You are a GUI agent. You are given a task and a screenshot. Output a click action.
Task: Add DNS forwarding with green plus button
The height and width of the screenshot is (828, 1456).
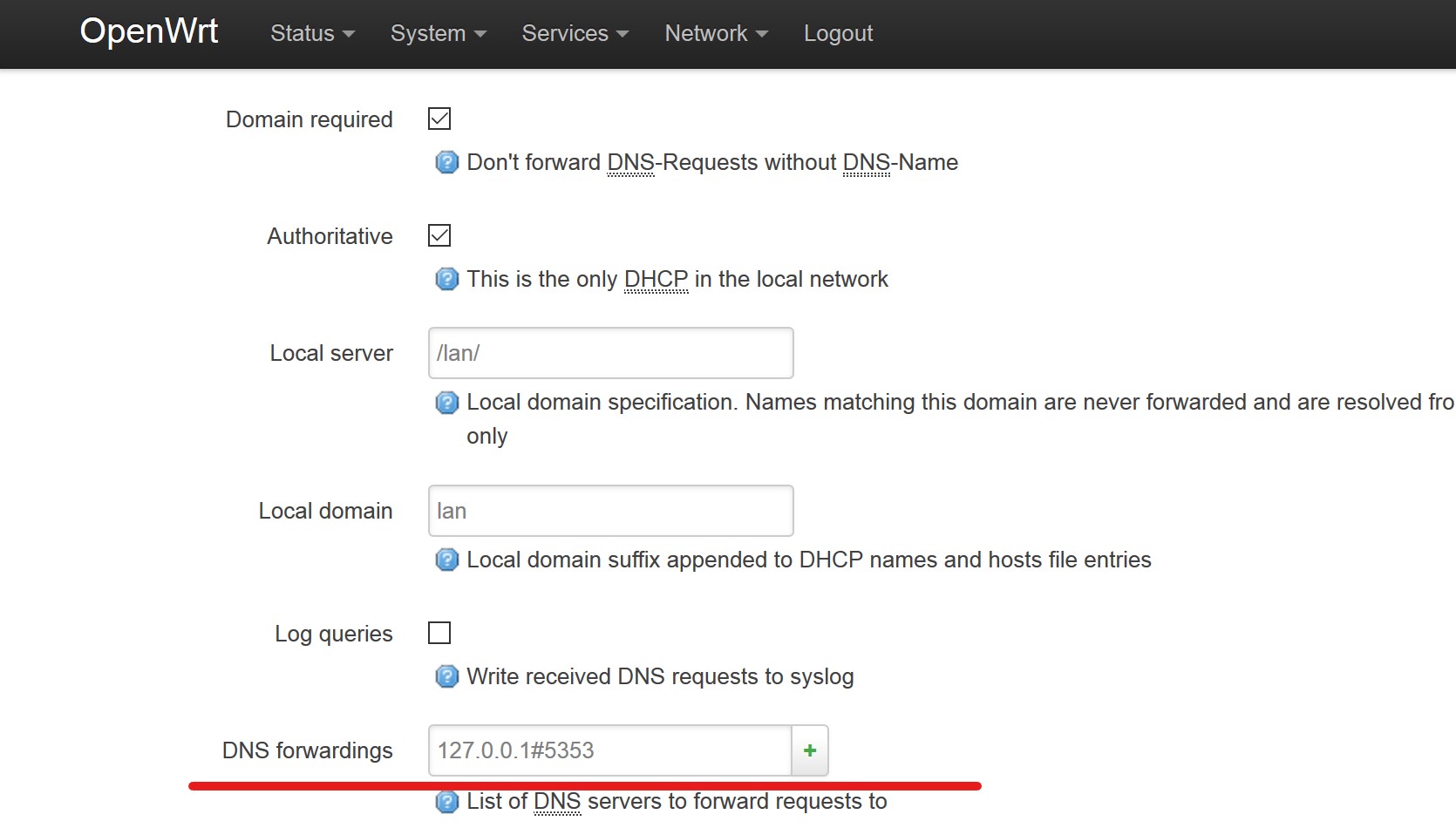click(x=810, y=750)
